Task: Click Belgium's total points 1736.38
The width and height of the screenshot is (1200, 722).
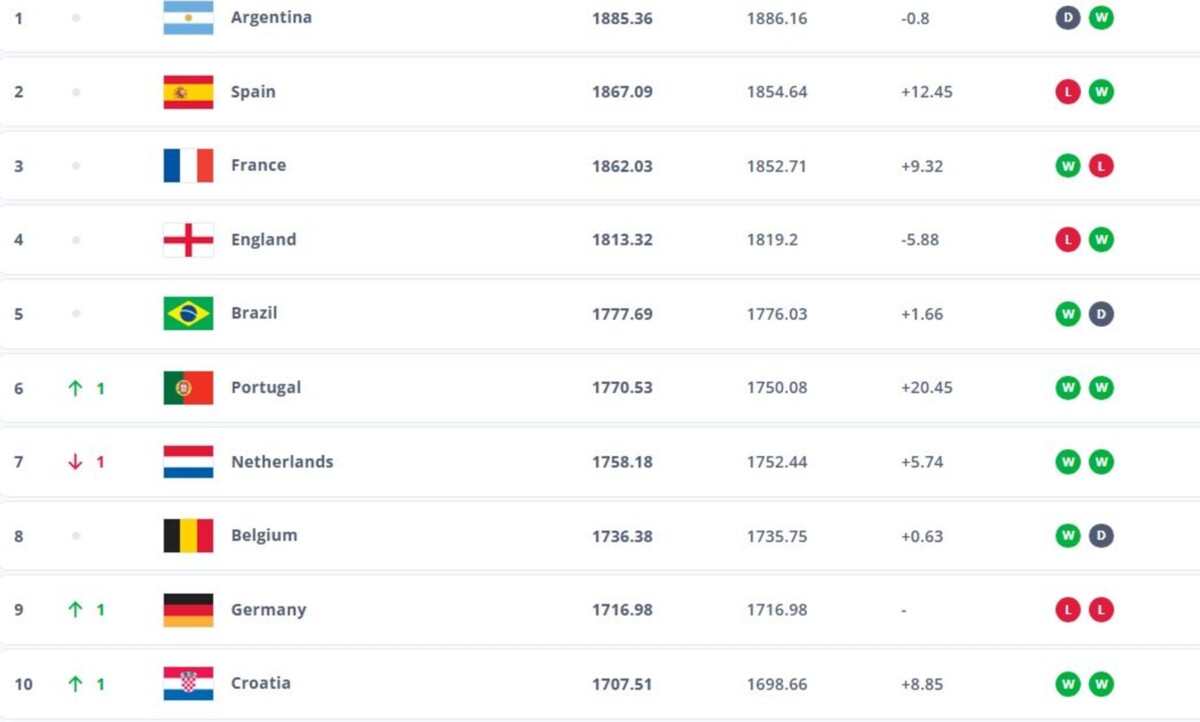Action: 622,536
